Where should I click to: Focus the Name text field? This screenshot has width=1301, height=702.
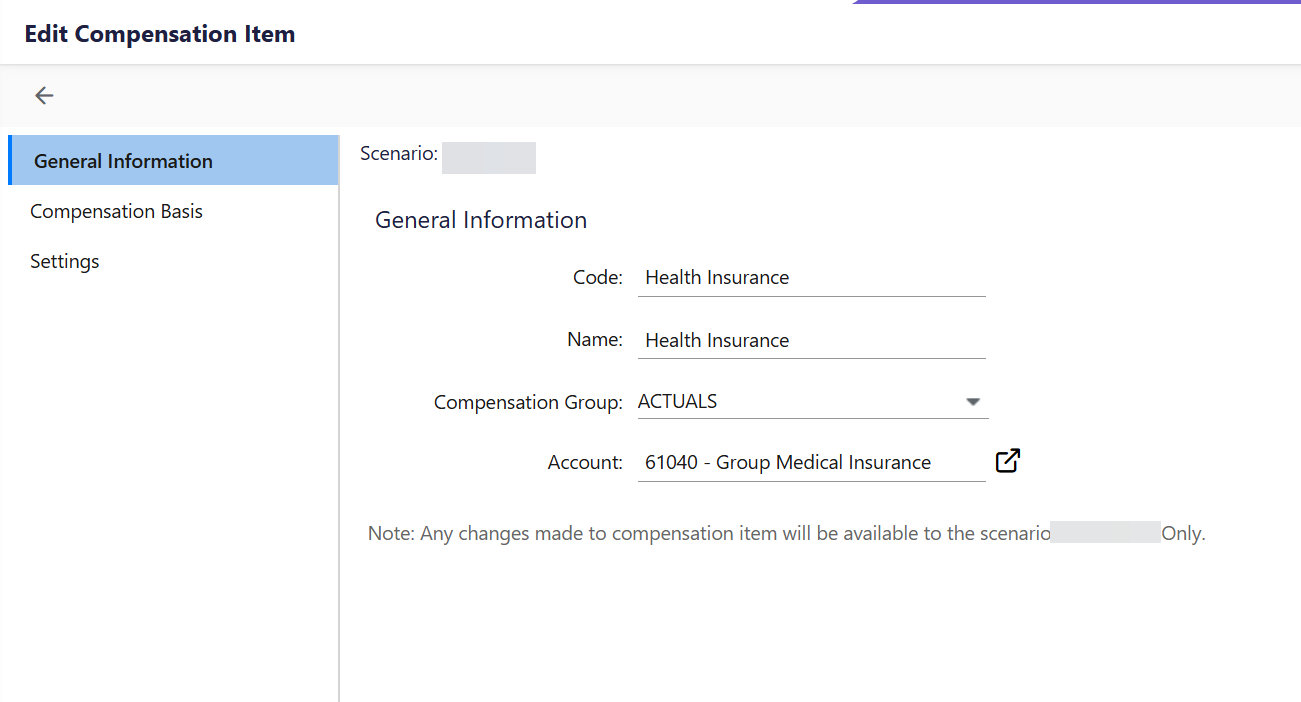point(811,340)
